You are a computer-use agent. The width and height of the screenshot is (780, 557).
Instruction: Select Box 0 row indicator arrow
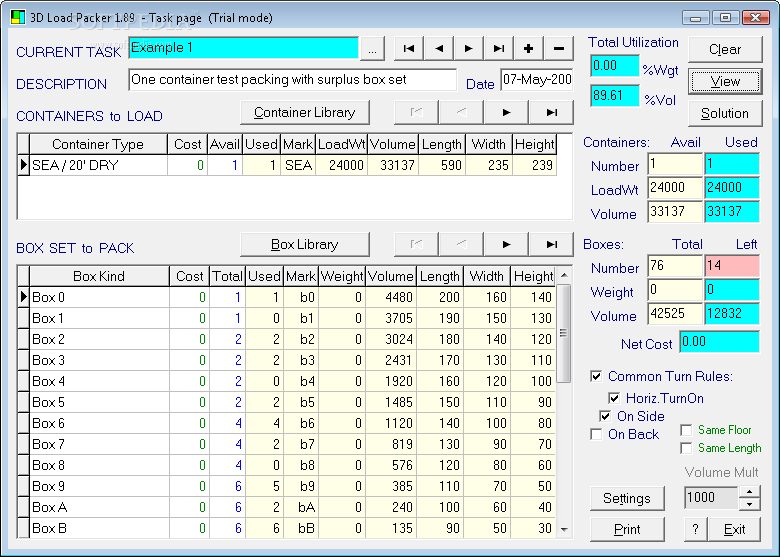[x=23, y=297]
